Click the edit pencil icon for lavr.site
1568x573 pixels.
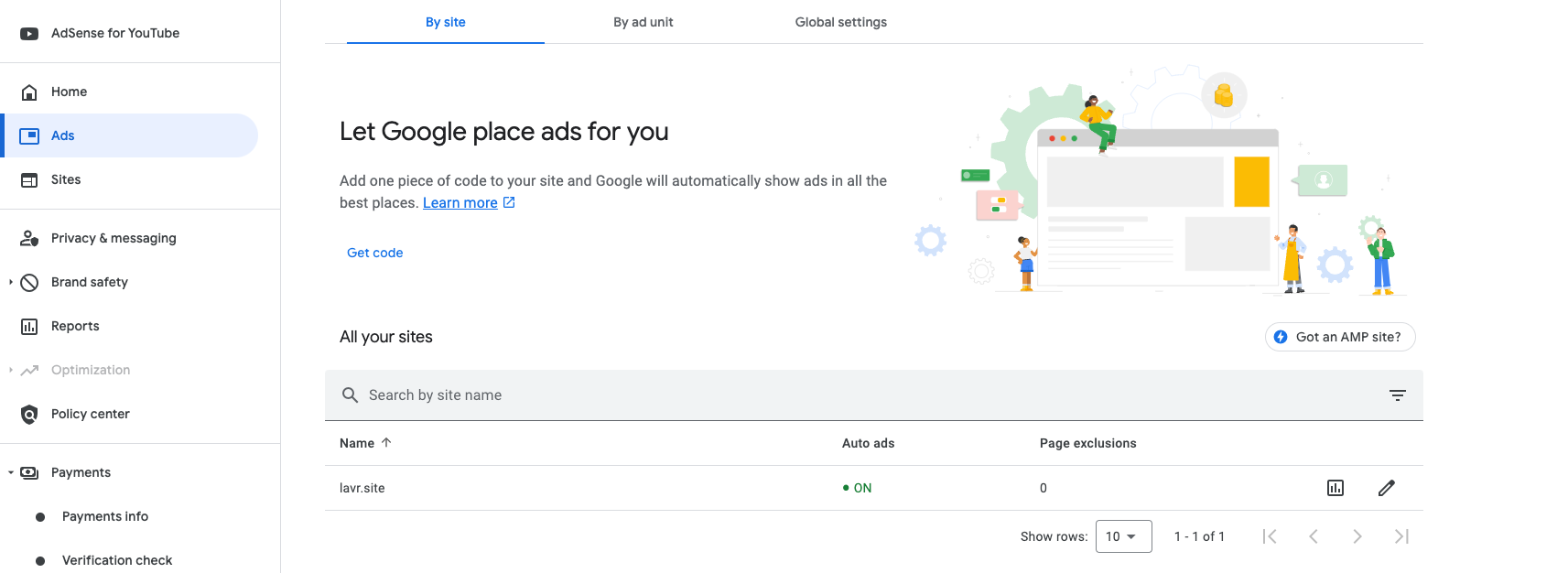[x=1386, y=488]
